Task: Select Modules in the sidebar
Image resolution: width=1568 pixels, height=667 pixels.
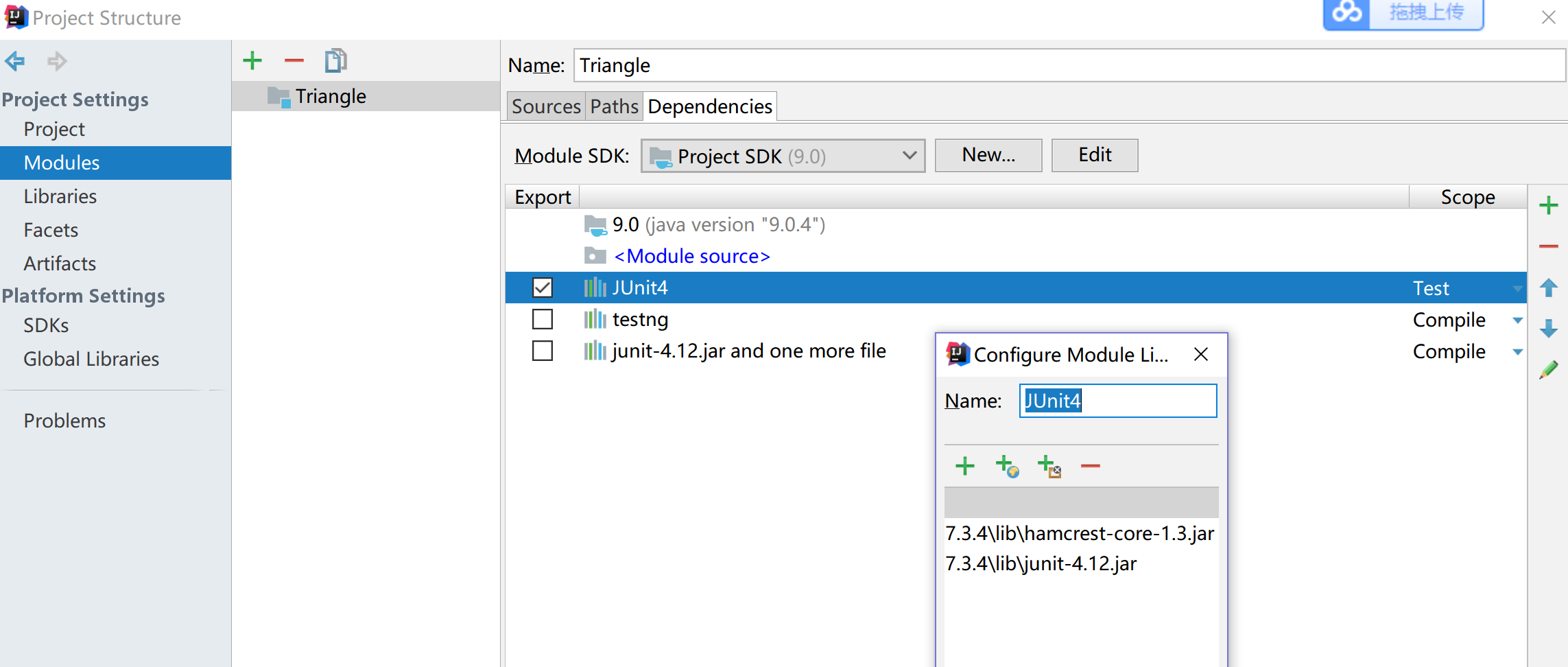Action: [115, 163]
